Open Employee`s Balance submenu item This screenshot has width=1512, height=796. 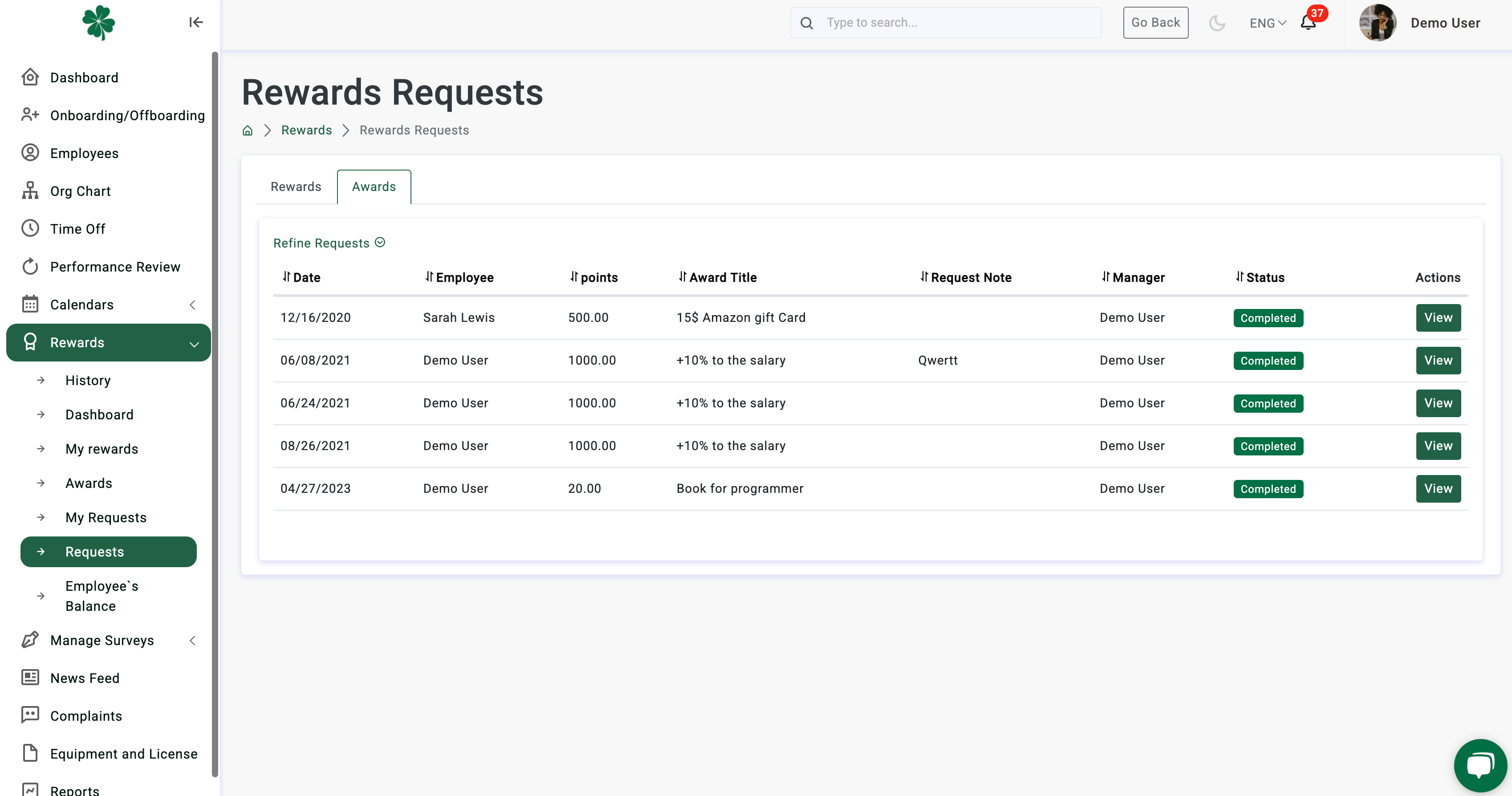(x=102, y=597)
